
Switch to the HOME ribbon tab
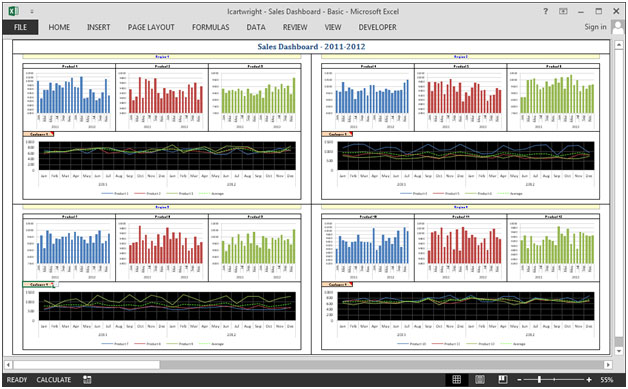pyautogui.click(x=59, y=27)
